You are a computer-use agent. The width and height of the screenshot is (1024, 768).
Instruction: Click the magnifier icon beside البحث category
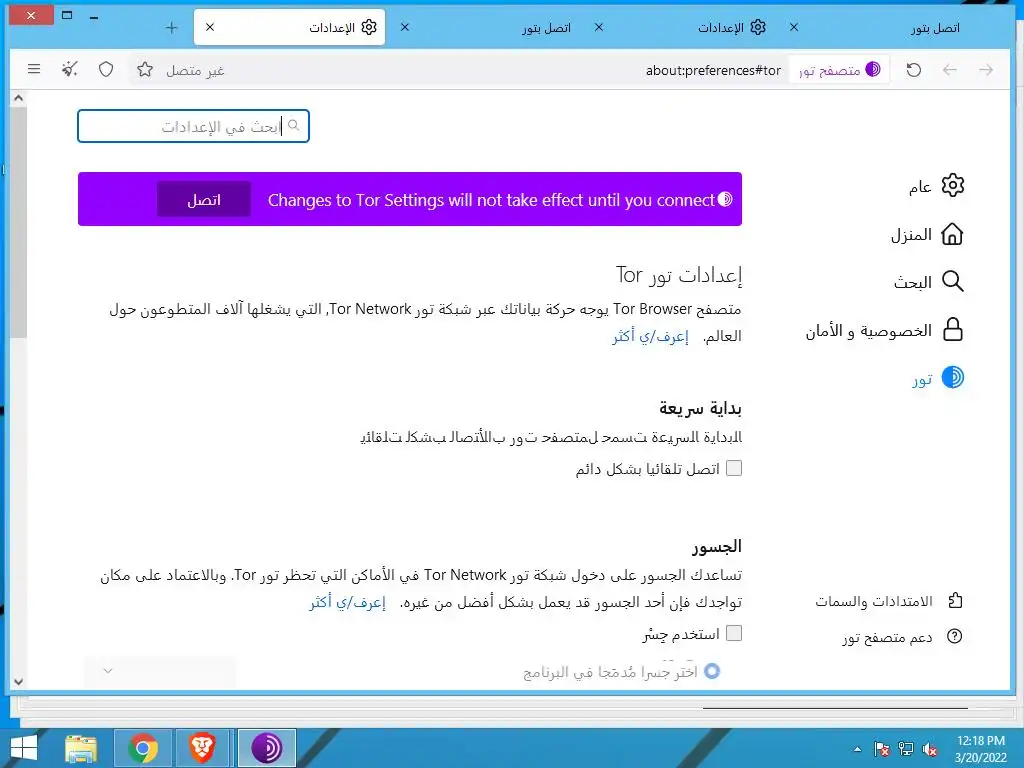click(x=953, y=281)
